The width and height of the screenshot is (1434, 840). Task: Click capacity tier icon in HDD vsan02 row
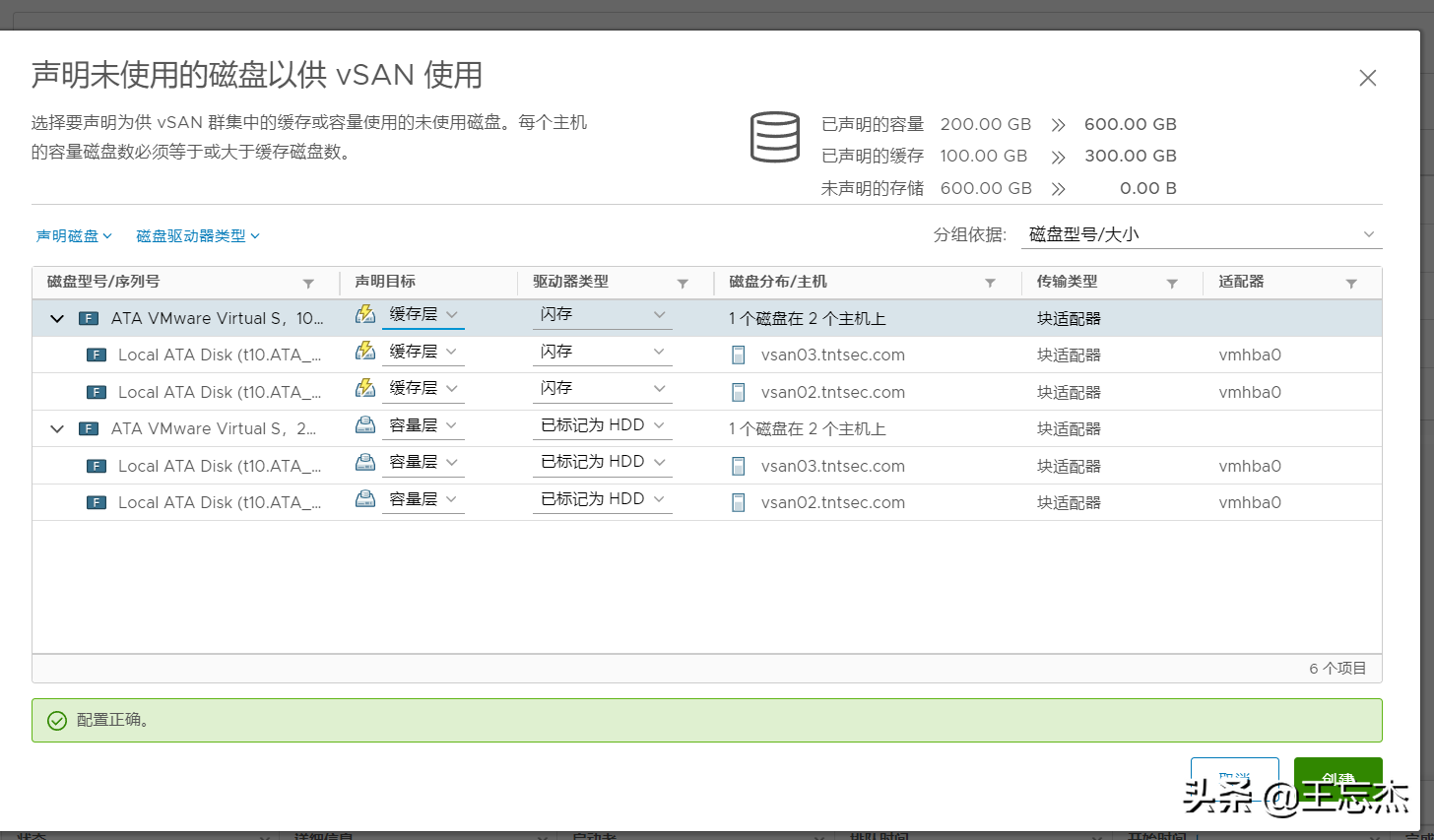tap(365, 499)
